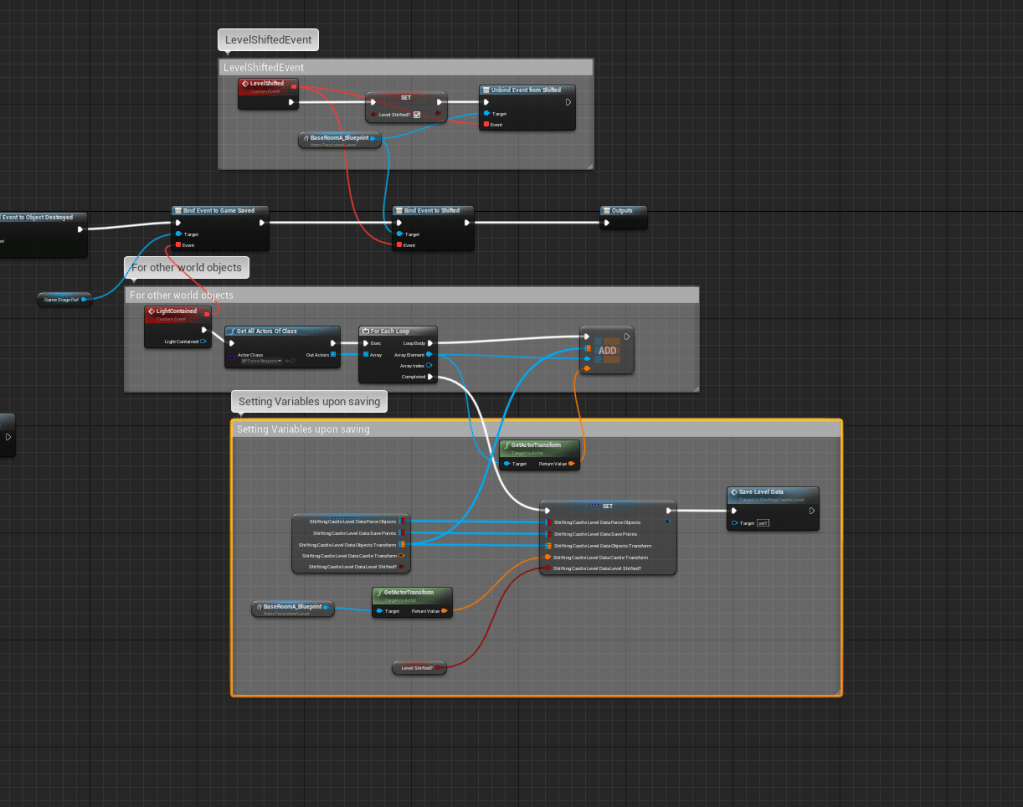Click the Return Value pin of lower GetActorTransform
The height and width of the screenshot is (807, 1023).
[449, 610]
